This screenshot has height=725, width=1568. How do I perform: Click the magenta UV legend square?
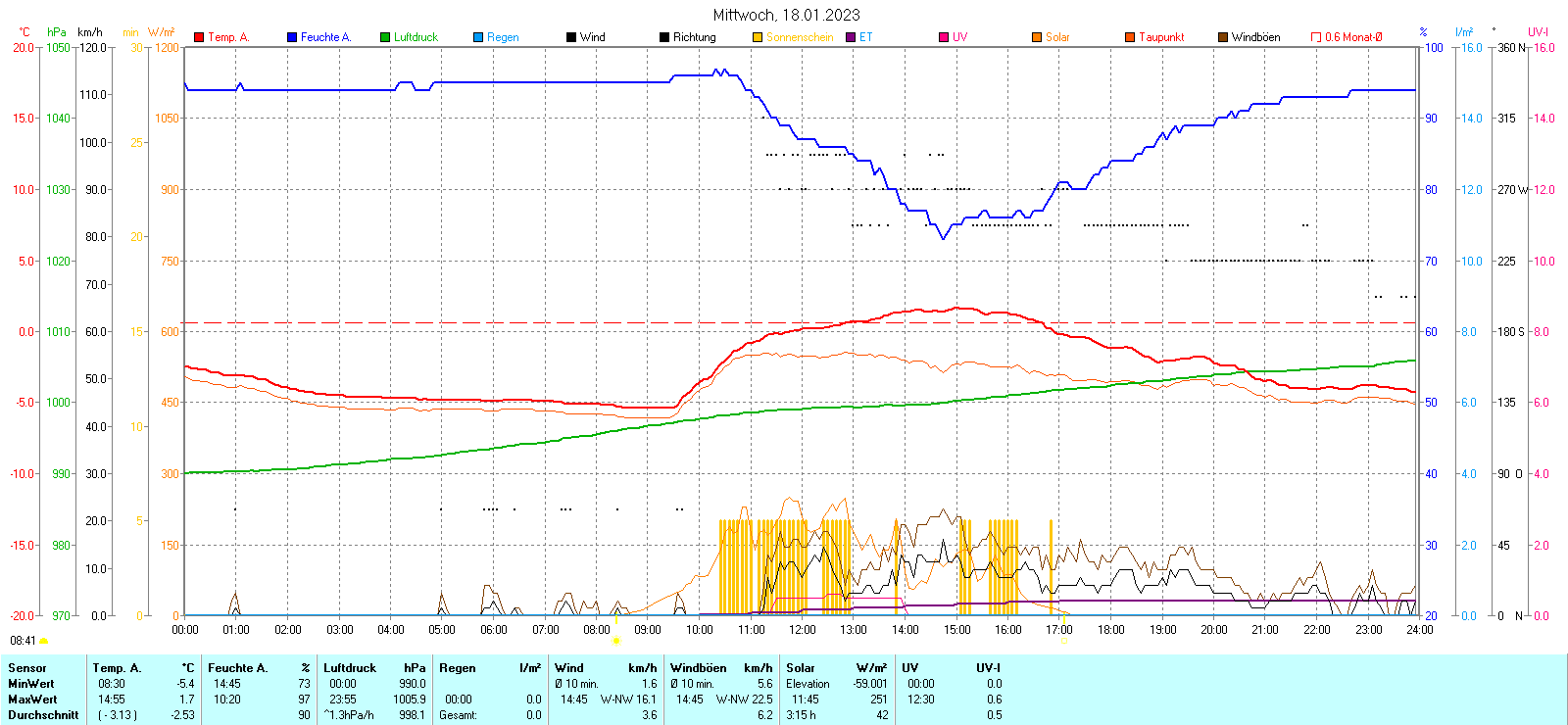pyautogui.click(x=944, y=37)
